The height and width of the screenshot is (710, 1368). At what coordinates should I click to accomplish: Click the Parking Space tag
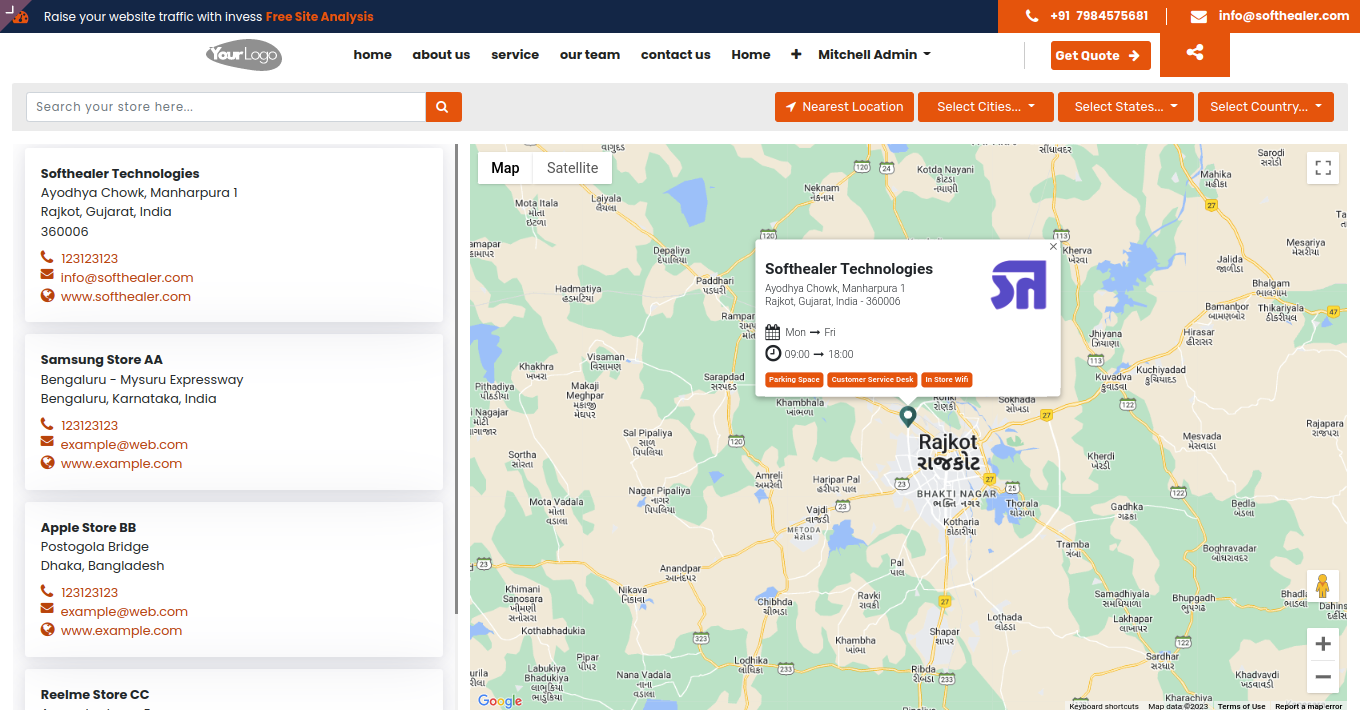pos(794,380)
